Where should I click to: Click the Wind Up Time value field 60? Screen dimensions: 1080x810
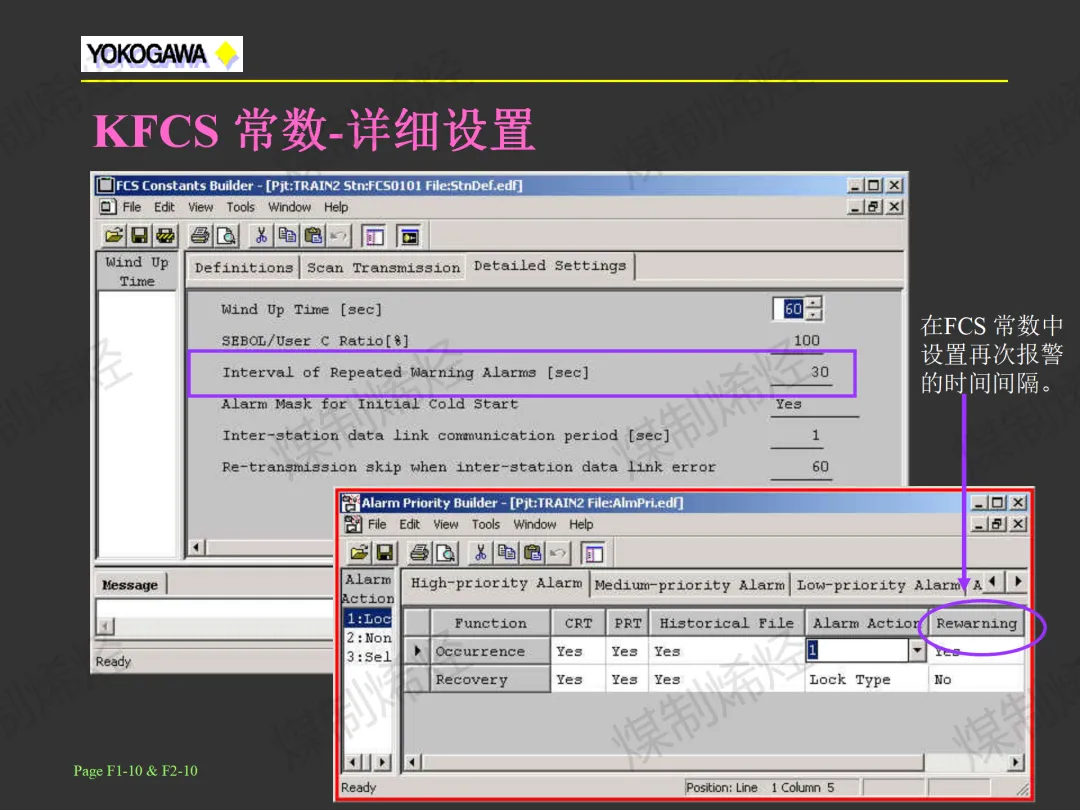click(789, 309)
